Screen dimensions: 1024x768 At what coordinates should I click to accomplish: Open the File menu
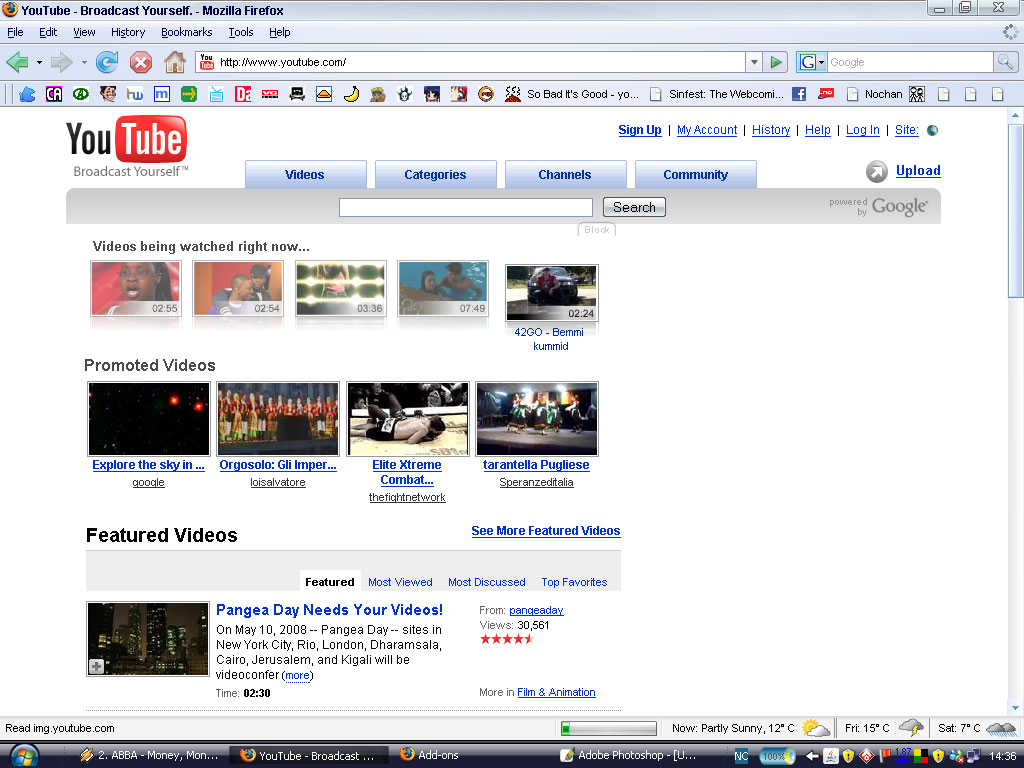pyautogui.click(x=15, y=32)
